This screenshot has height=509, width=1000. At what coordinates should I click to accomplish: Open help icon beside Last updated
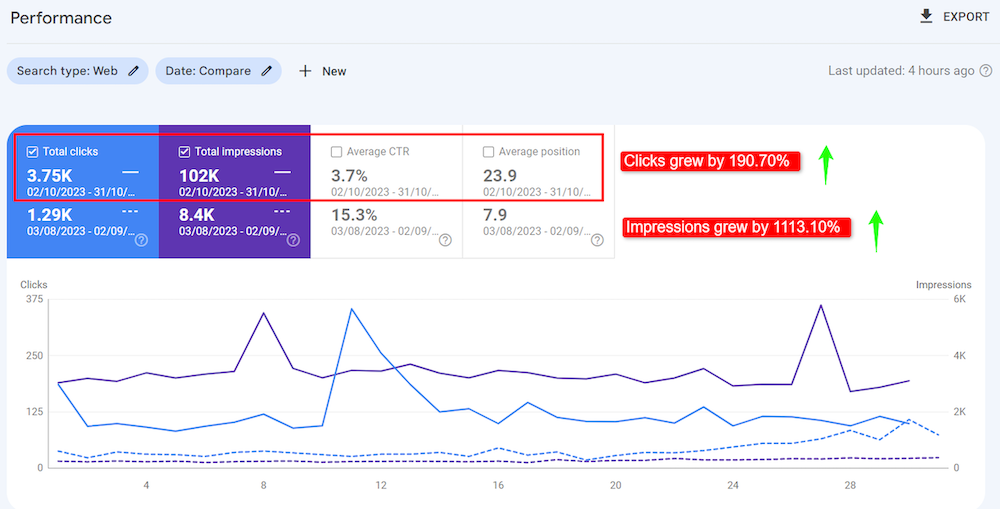click(x=986, y=71)
